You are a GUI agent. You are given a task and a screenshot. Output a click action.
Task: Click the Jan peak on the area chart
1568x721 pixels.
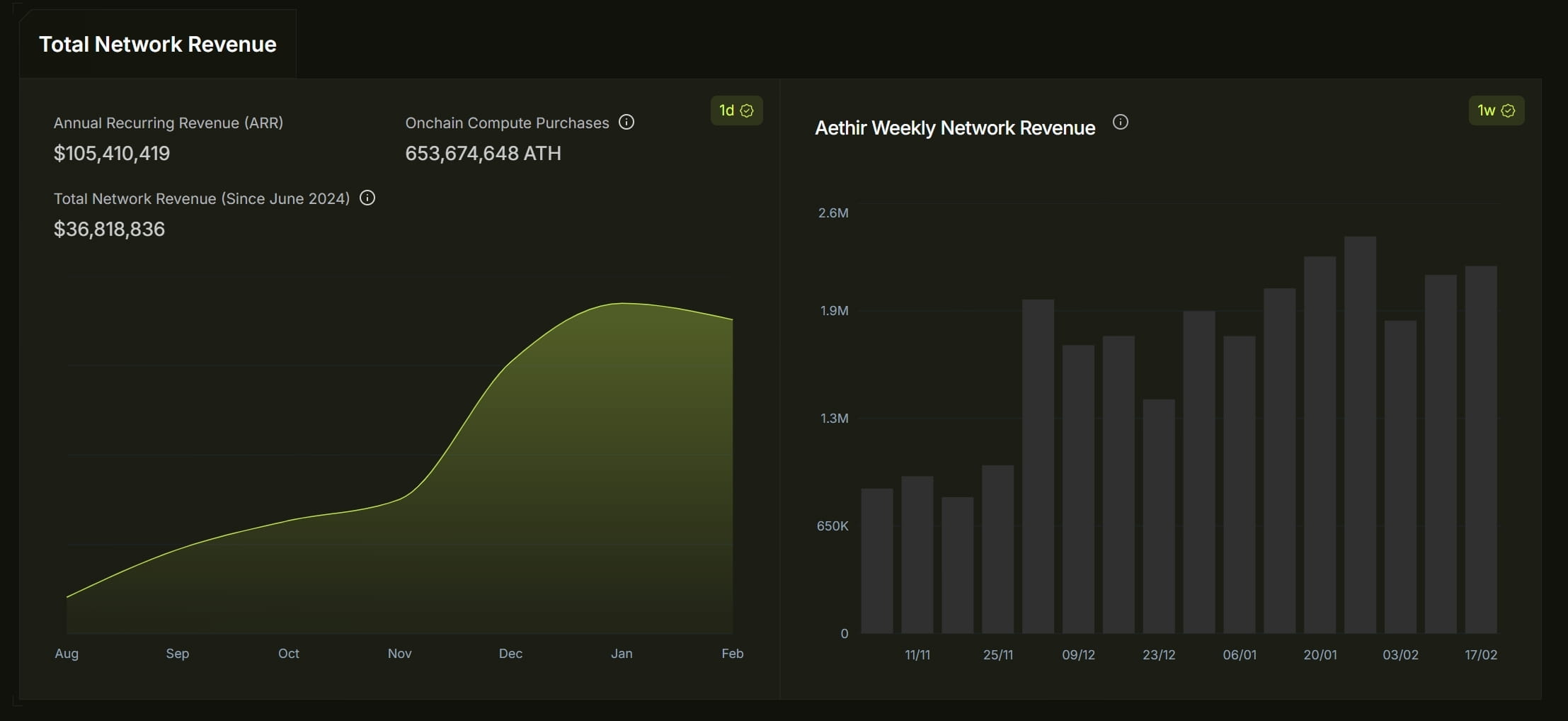tap(622, 303)
